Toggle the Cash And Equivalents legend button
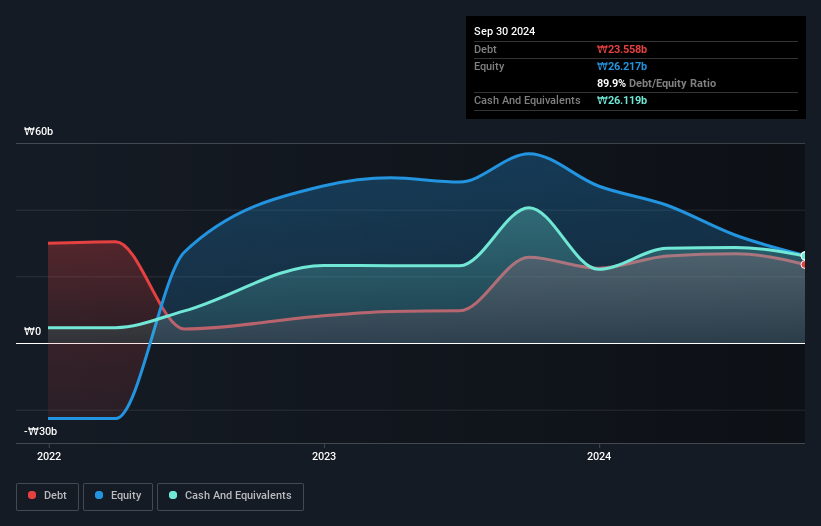821x526 pixels. (x=230, y=496)
